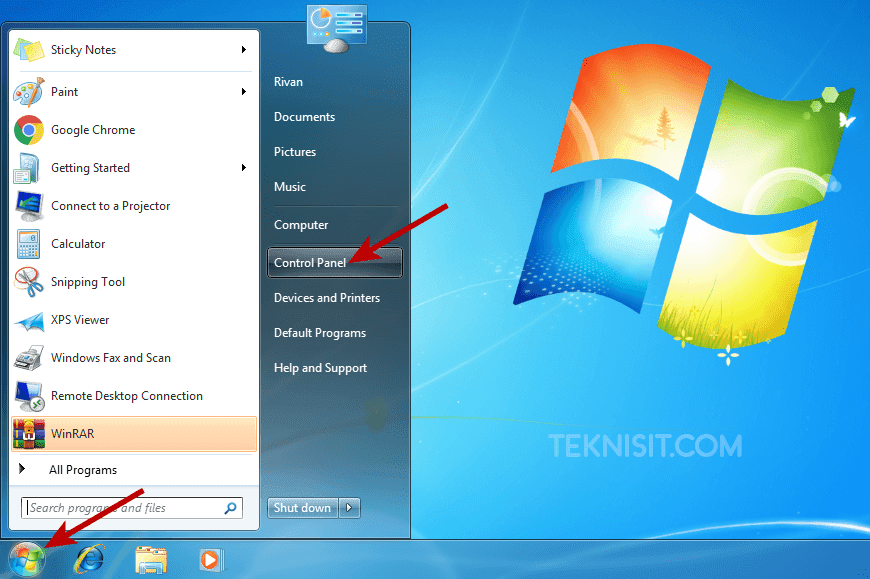This screenshot has width=870, height=579.
Task: Open Windows Media Player from taskbar
Action: click(212, 560)
